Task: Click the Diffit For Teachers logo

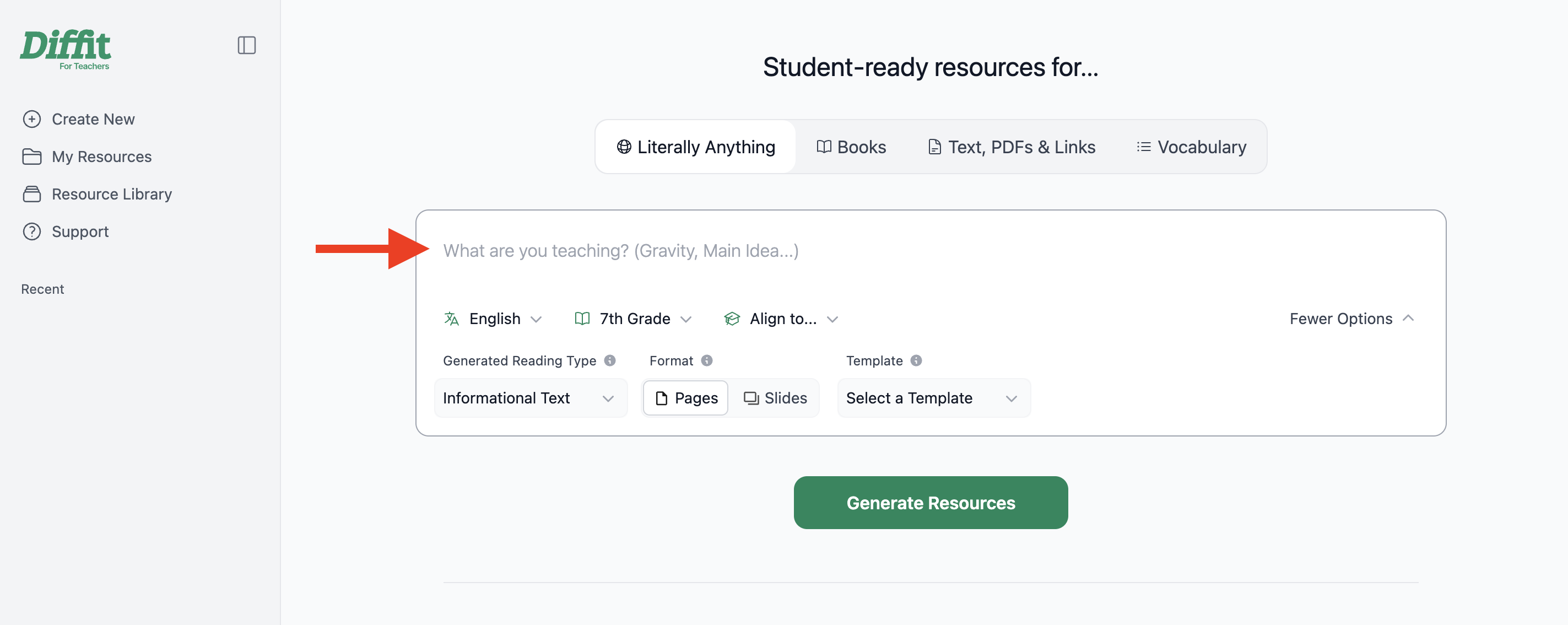Action: [x=66, y=50]
